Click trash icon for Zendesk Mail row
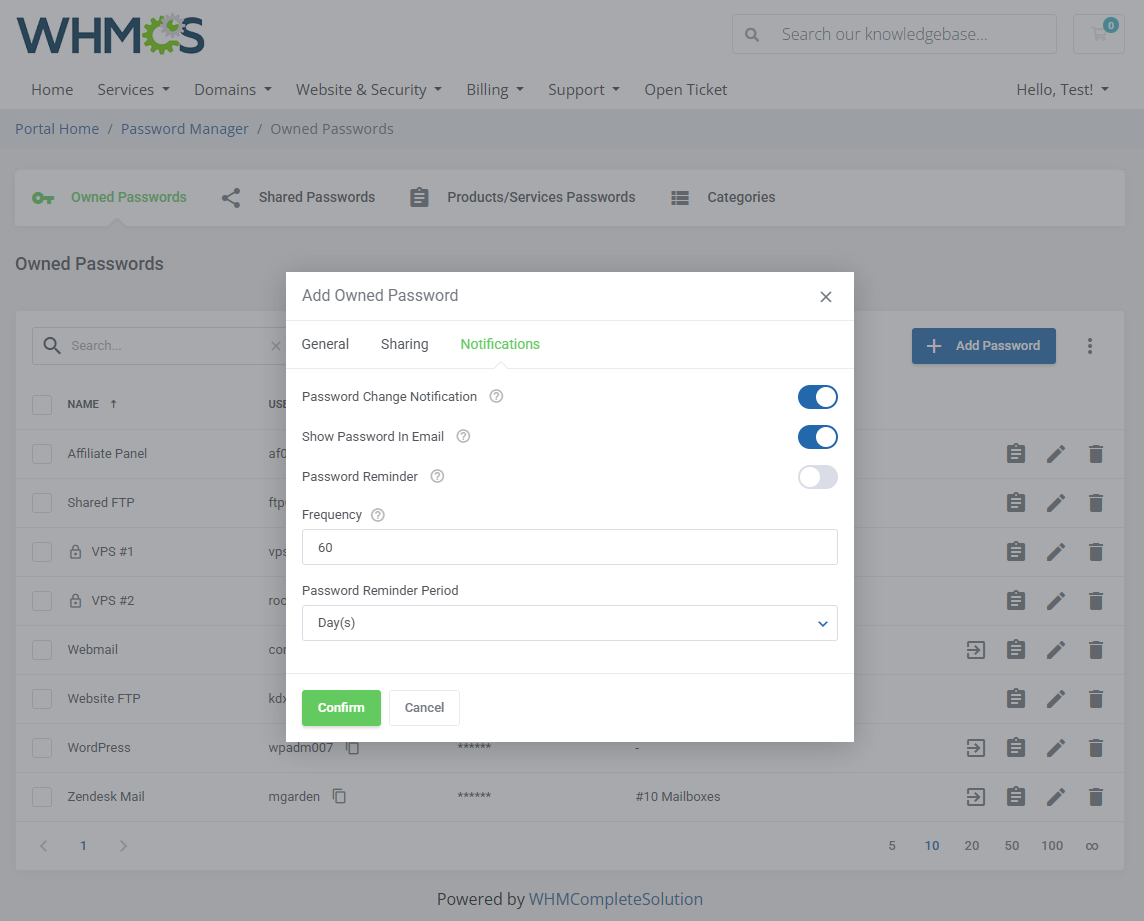 (x=1096, y=796)
